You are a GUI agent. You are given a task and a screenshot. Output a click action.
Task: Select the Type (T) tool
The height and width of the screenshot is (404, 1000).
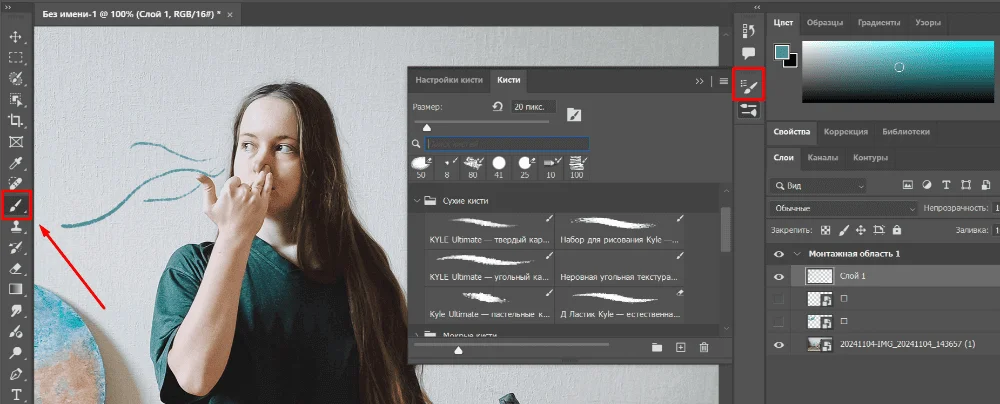click(x=16, y=394)
